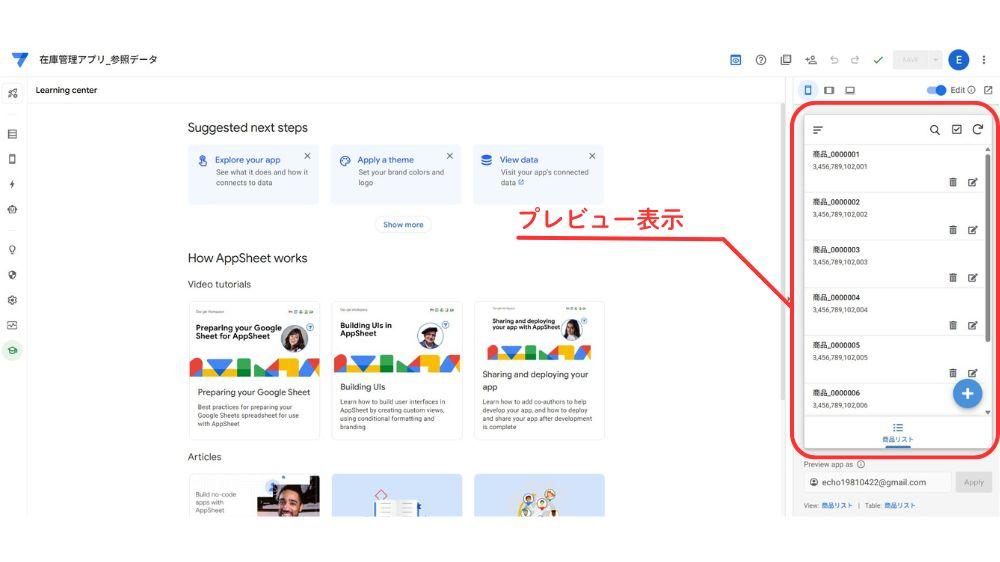Open Building UIs video tutorial

(397, 370)
